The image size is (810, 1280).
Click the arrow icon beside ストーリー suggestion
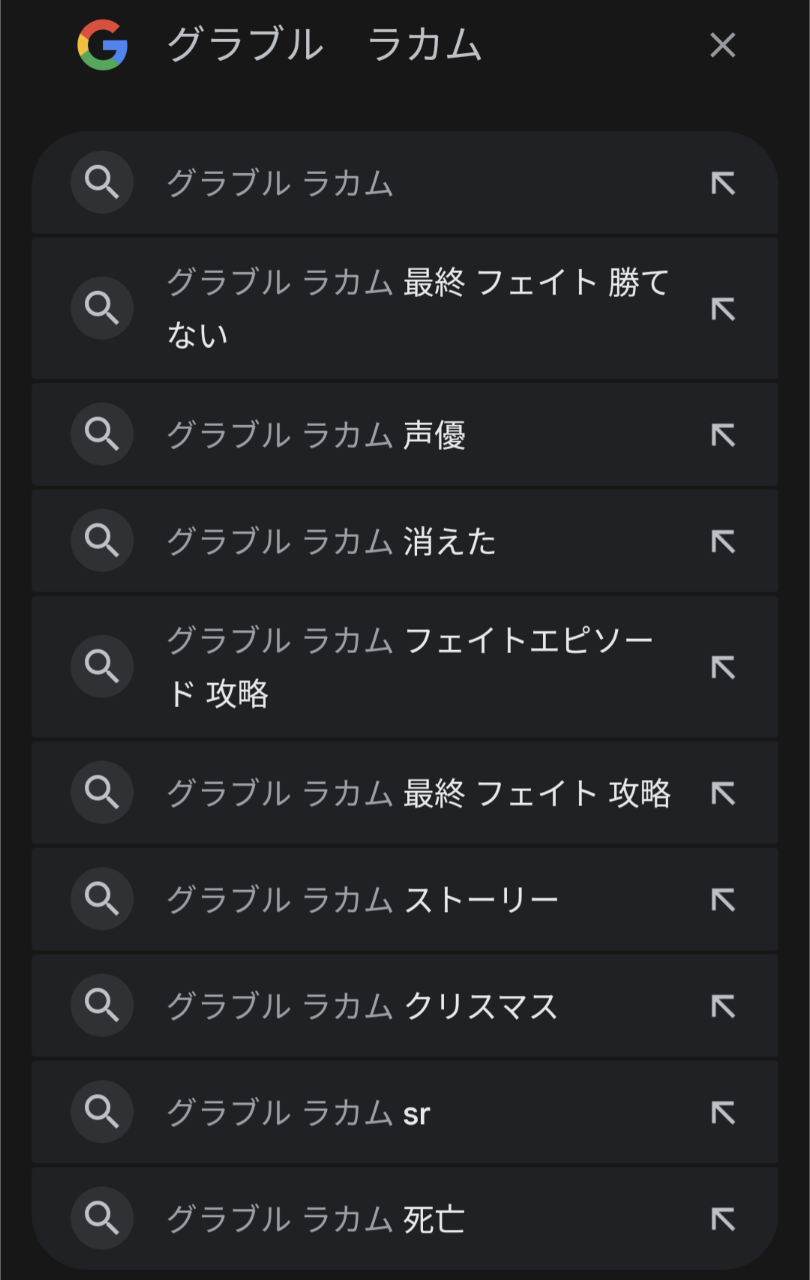722,900
